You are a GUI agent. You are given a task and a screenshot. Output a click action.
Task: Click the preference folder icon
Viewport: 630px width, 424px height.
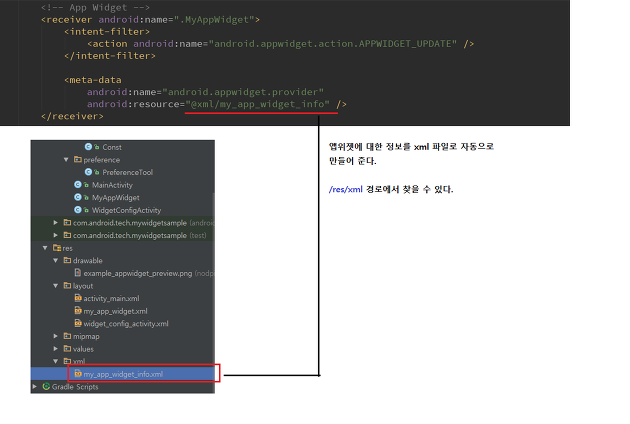pos(78,160)
